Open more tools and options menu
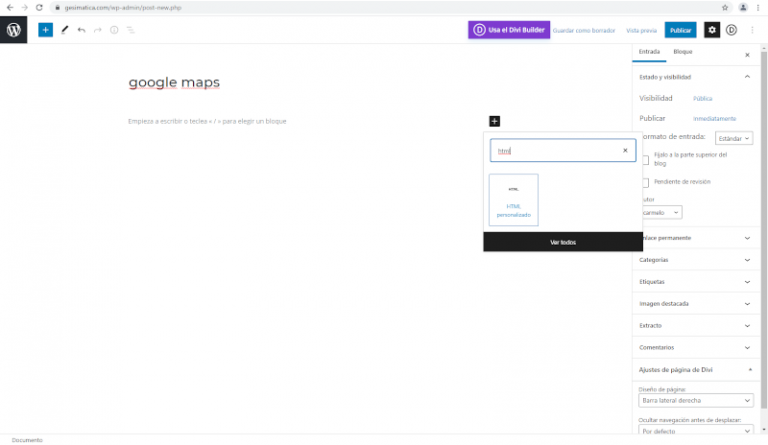 coord(752,30)
